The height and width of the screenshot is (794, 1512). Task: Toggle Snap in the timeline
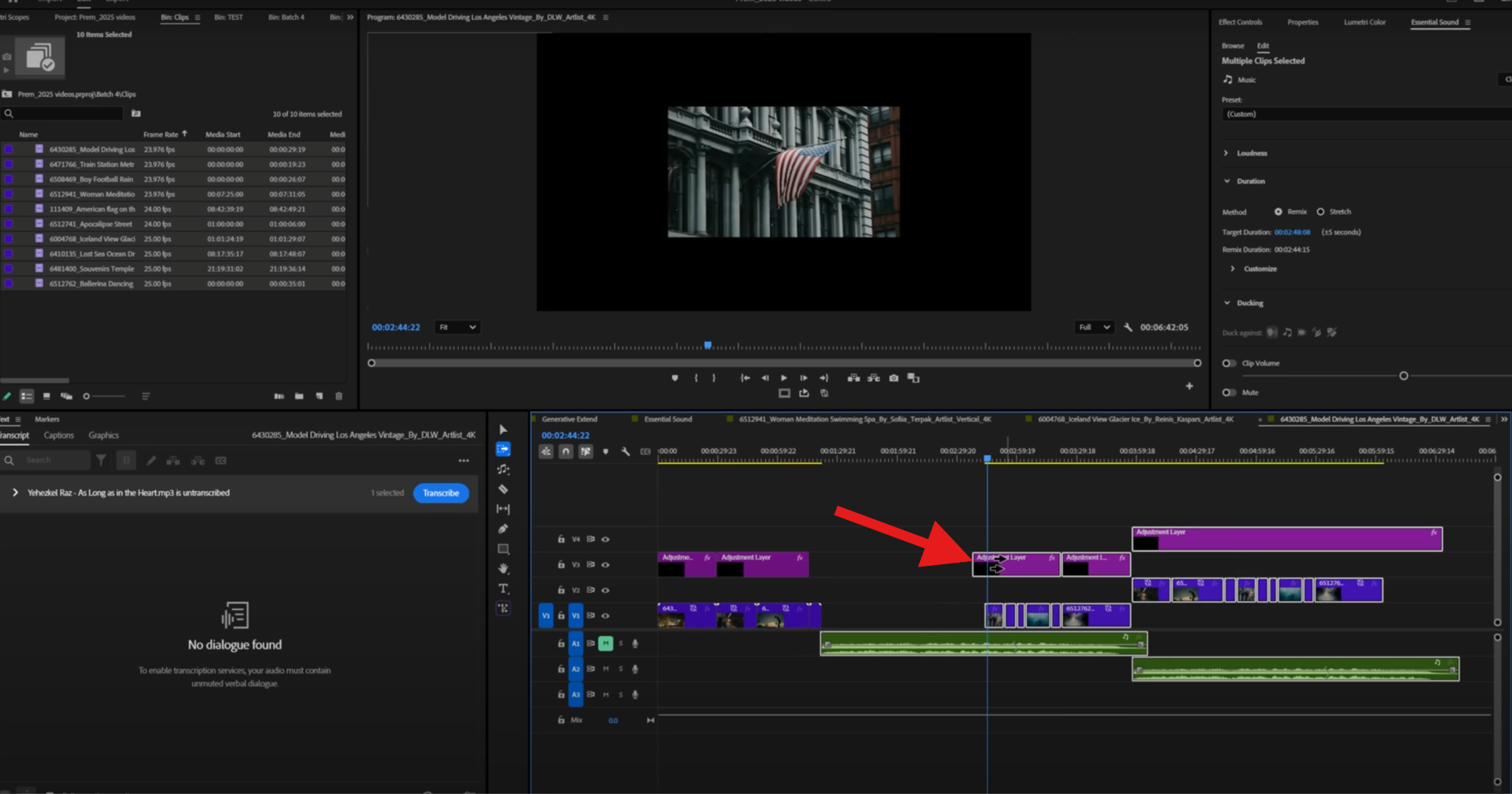click(566, 451)
